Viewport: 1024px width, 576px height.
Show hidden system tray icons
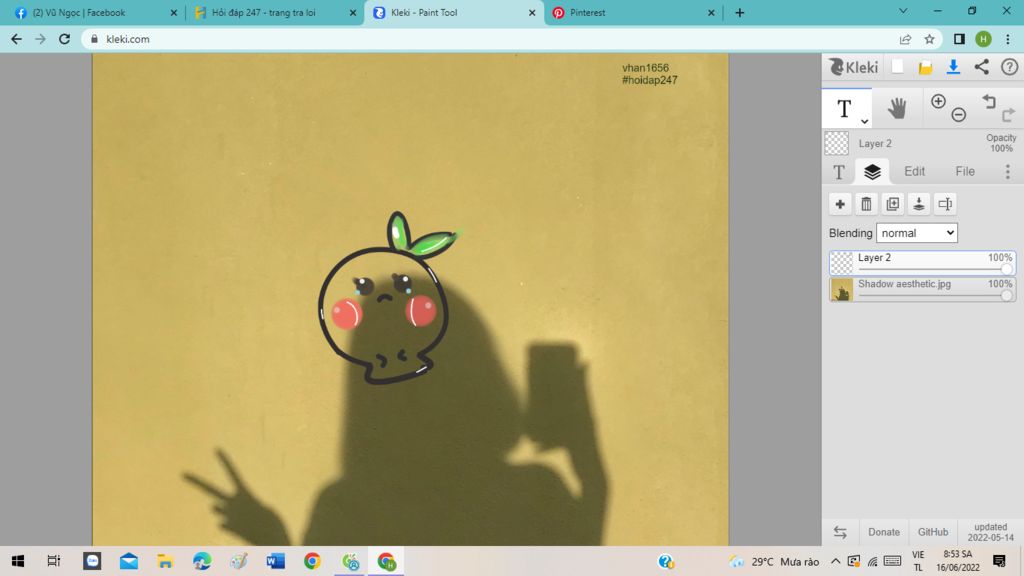point(835,561)
